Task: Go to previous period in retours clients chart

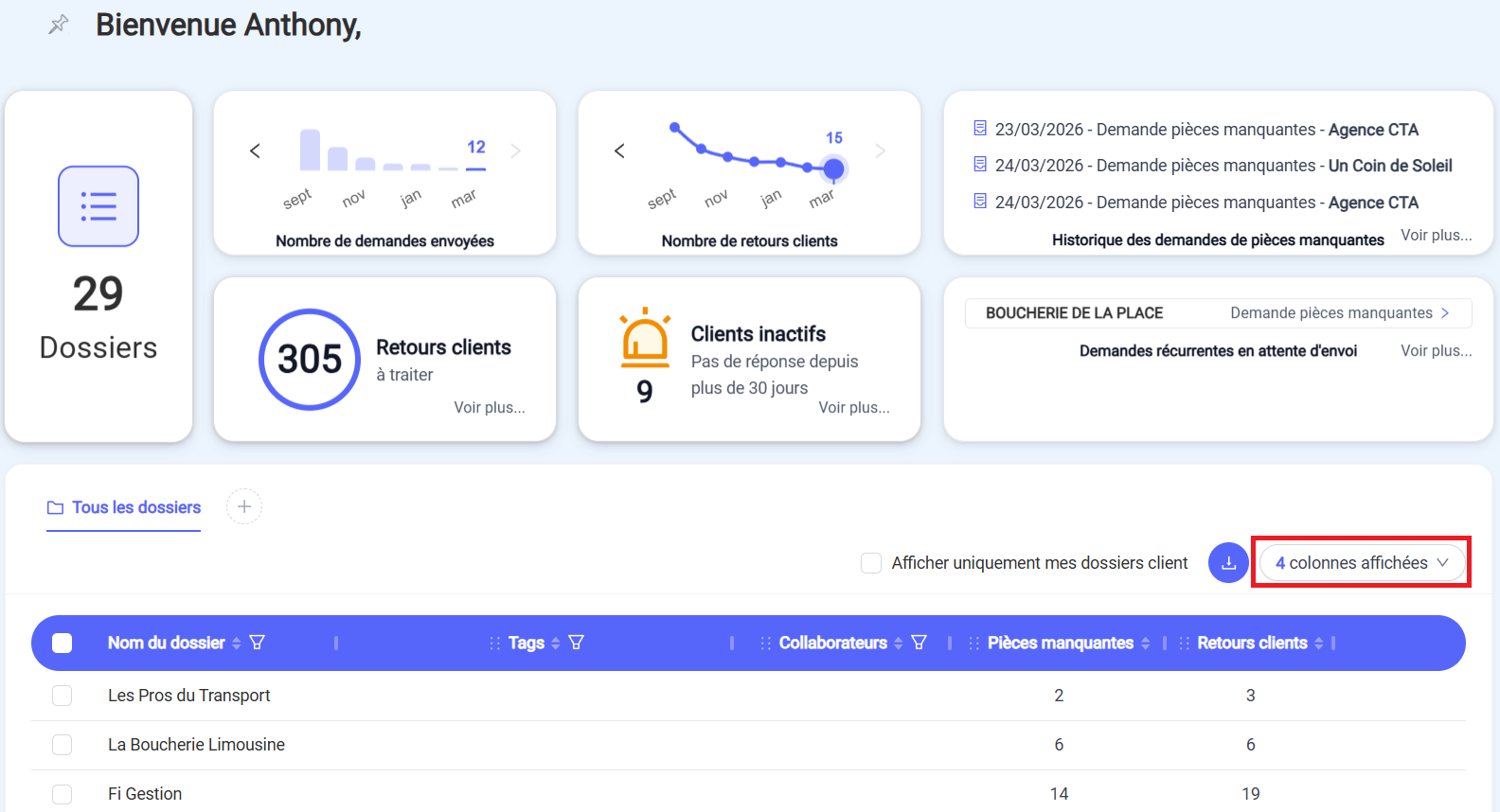Action: tap(619, 151)
